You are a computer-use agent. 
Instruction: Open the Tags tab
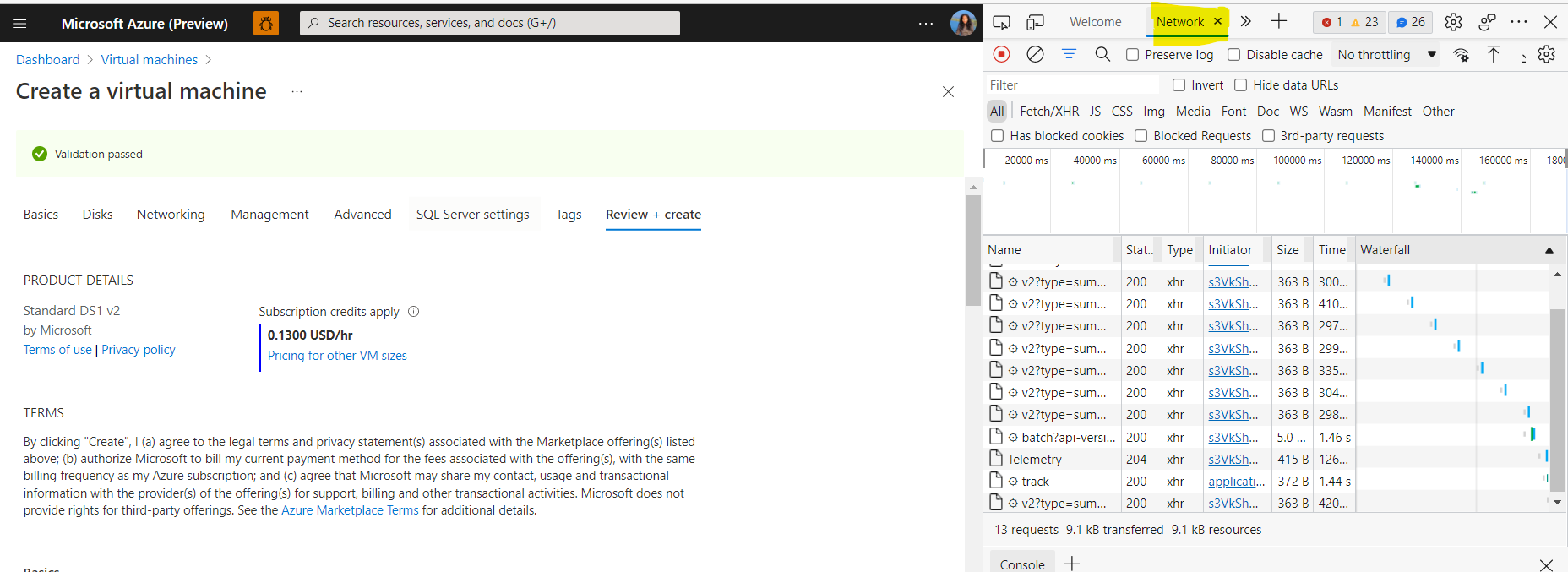569,215
